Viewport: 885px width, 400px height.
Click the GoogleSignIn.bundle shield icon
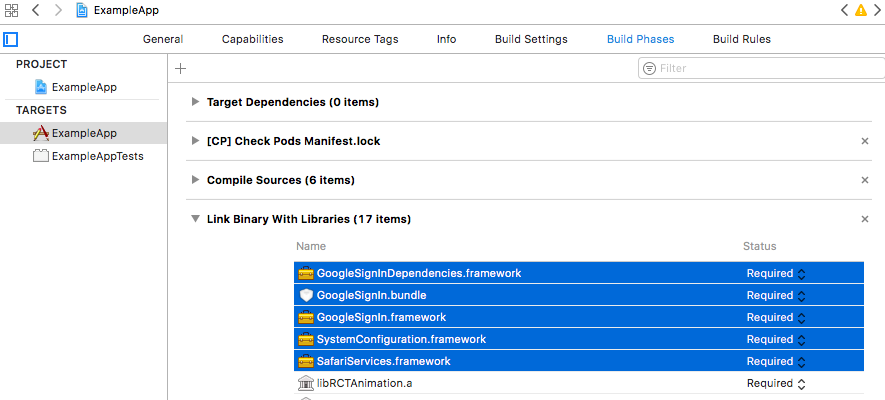click(x=306, y=295)
